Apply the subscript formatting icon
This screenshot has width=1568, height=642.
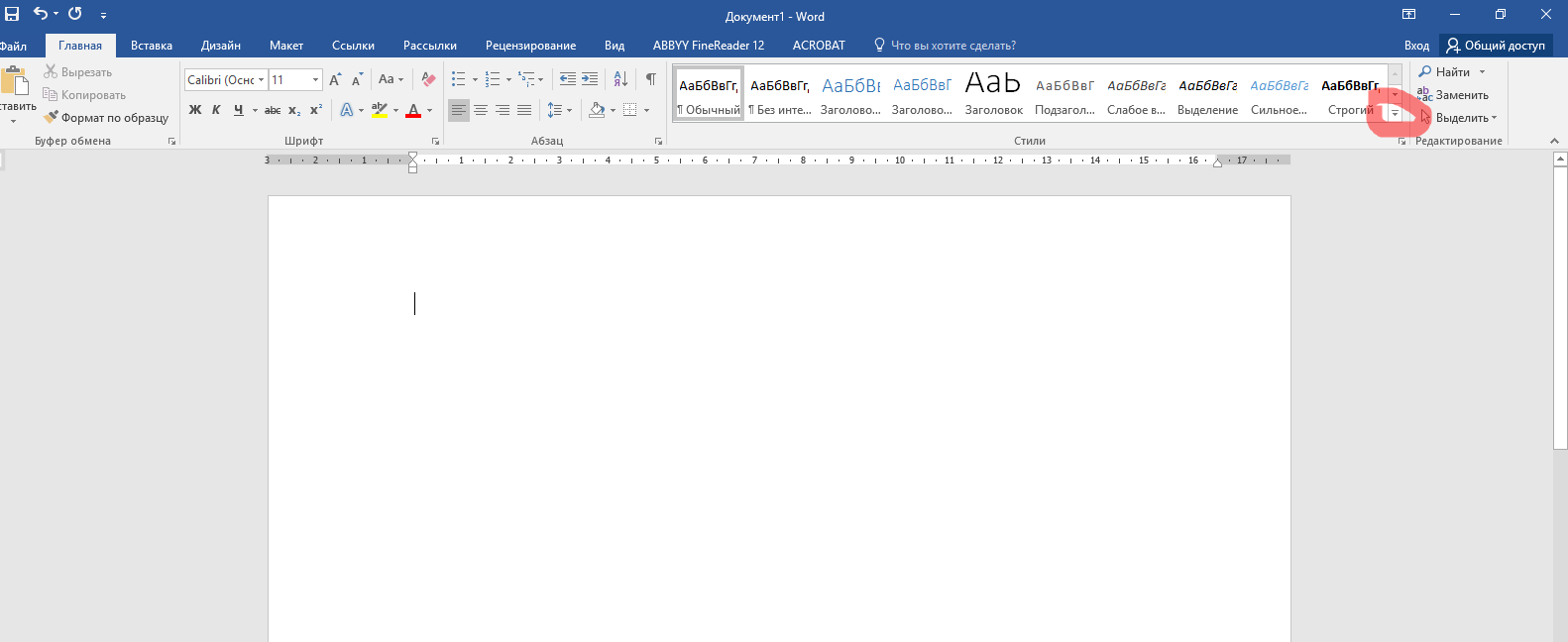(x=294, y=110)
